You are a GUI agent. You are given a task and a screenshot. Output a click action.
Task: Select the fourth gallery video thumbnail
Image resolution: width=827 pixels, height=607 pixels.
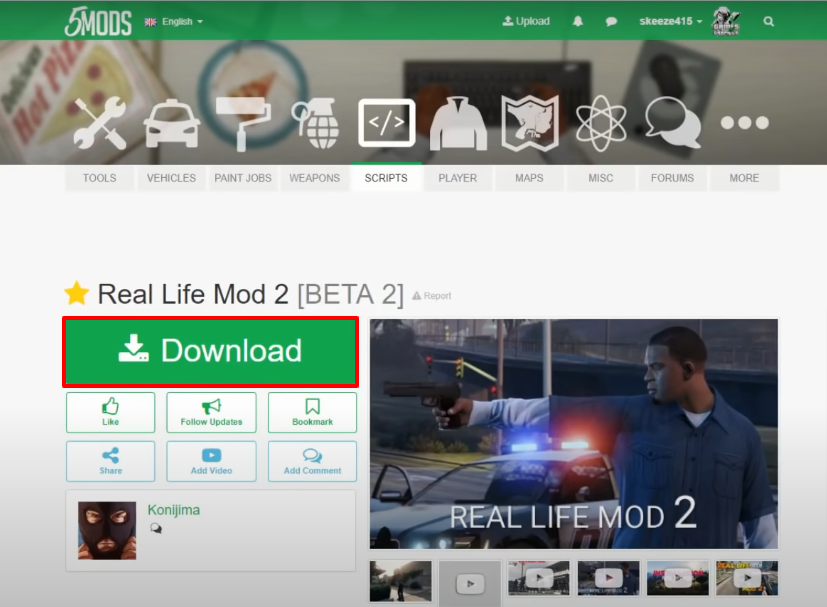point(609,578)
